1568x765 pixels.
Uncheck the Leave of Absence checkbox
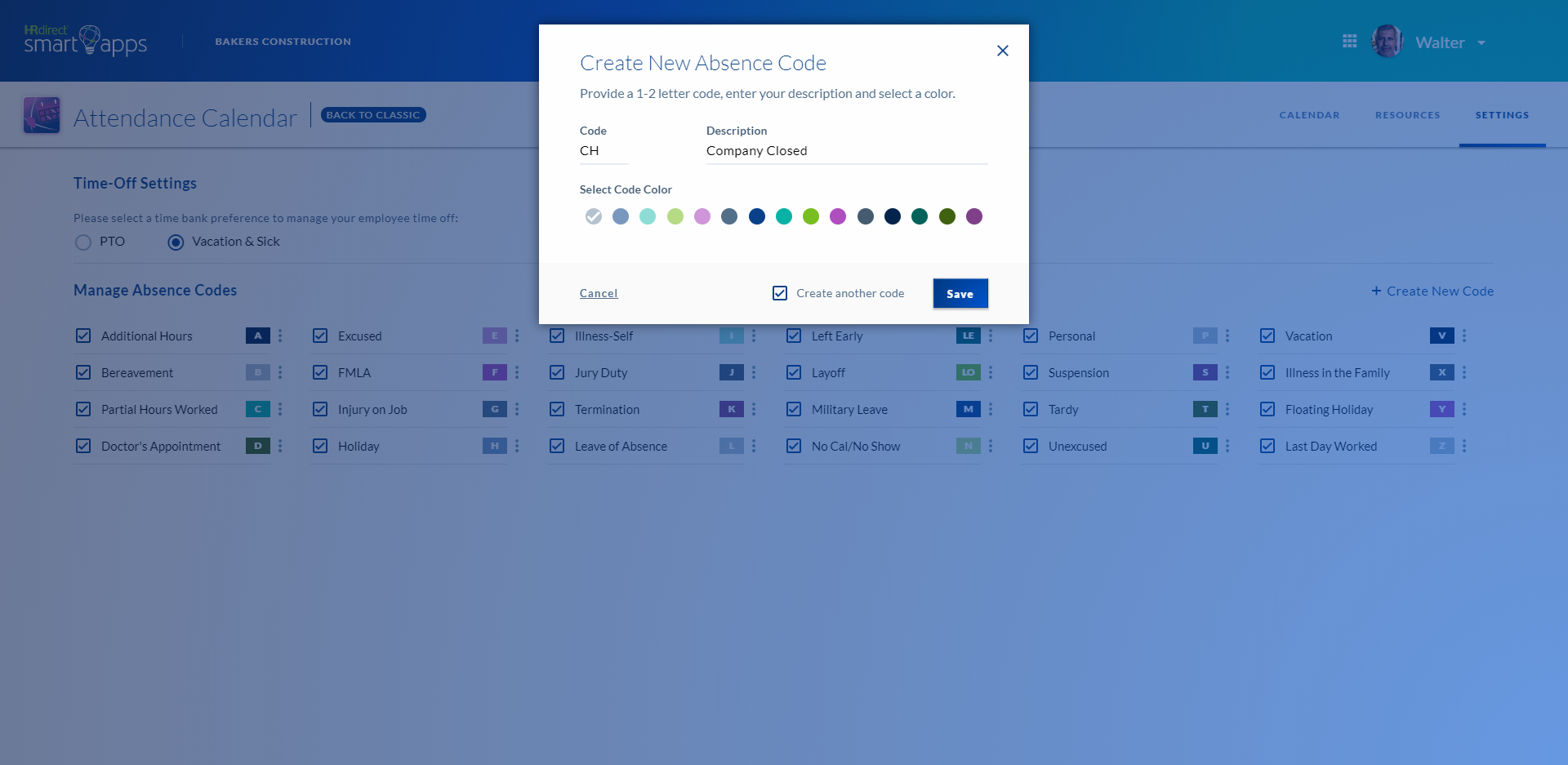click(x=557, y=446)
